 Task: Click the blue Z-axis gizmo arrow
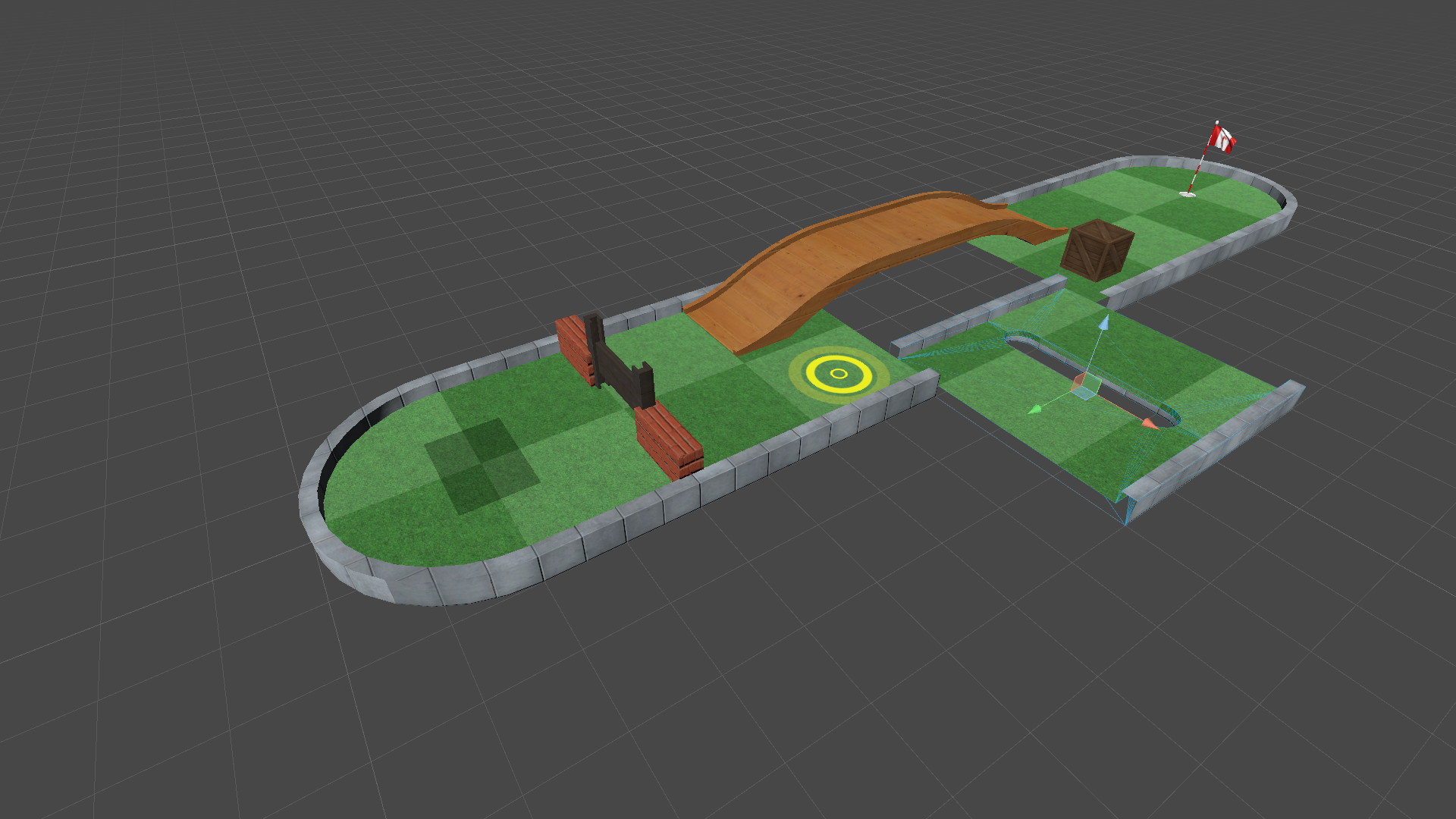[1104, 324]
